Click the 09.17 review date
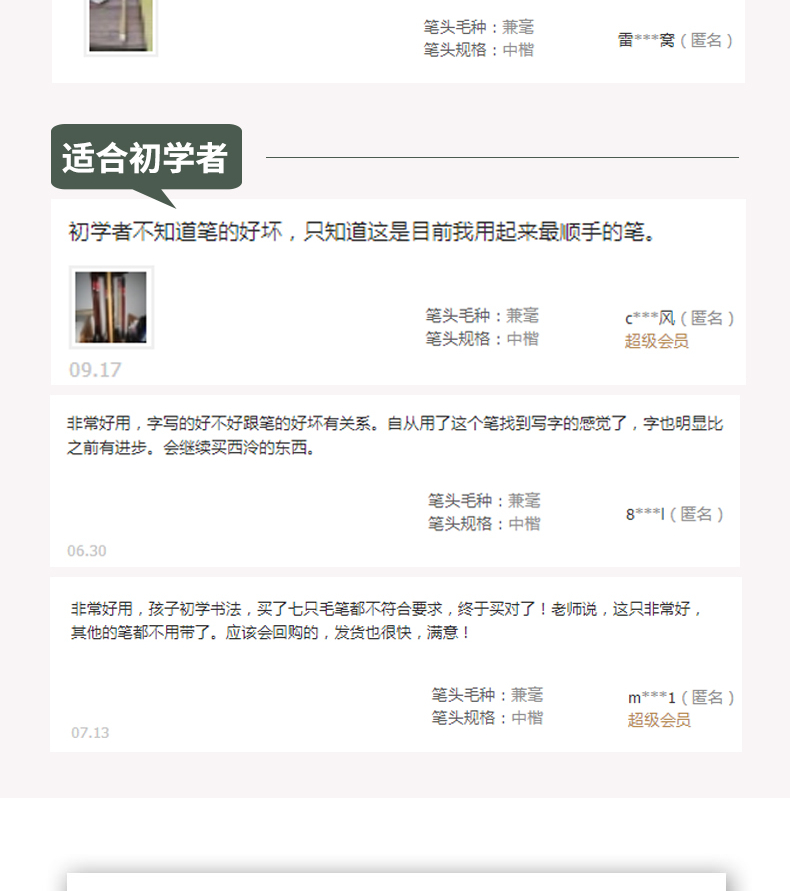 tap(95, 370)
